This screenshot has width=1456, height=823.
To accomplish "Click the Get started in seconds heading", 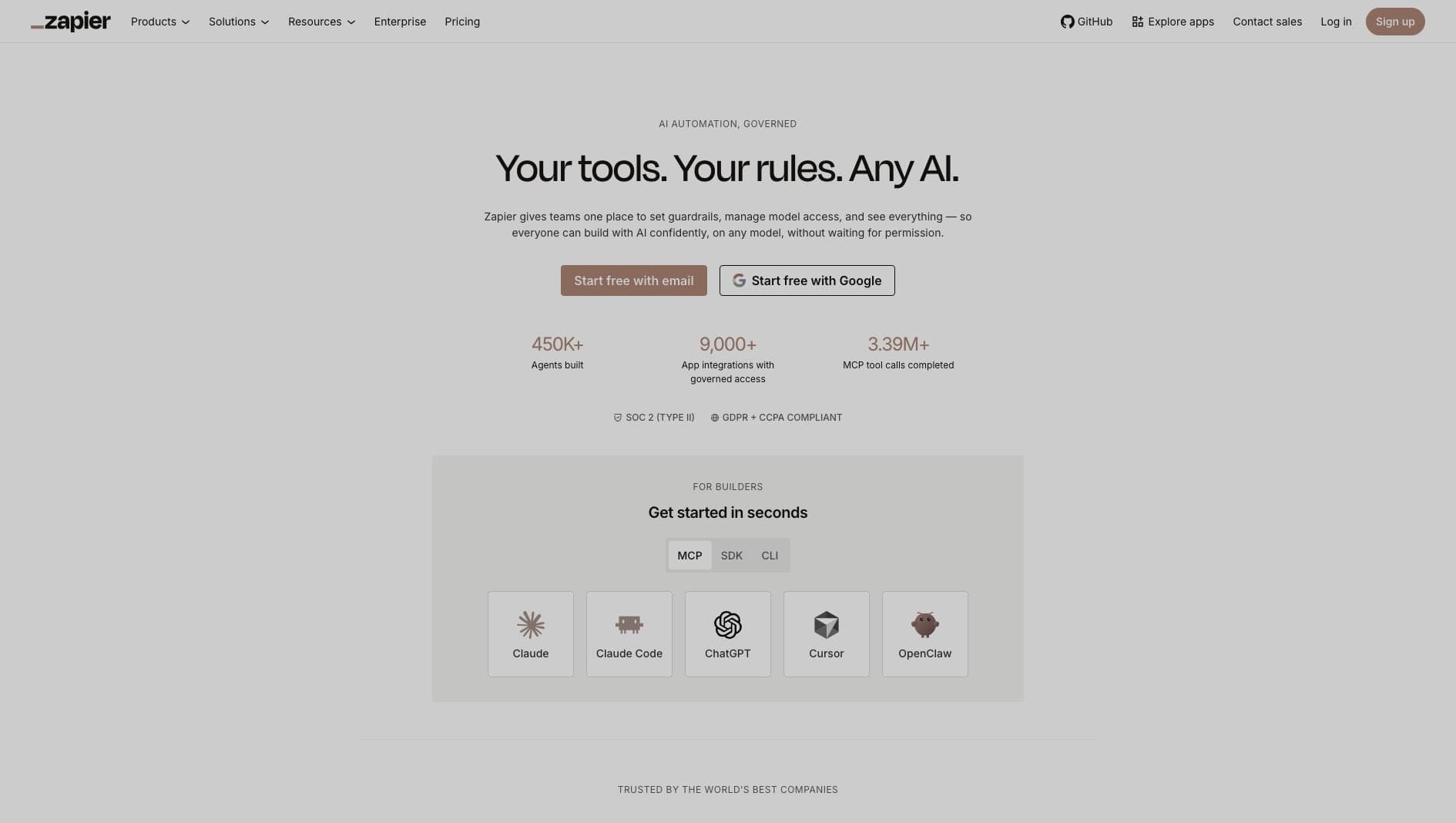I will tap(728, 512).
